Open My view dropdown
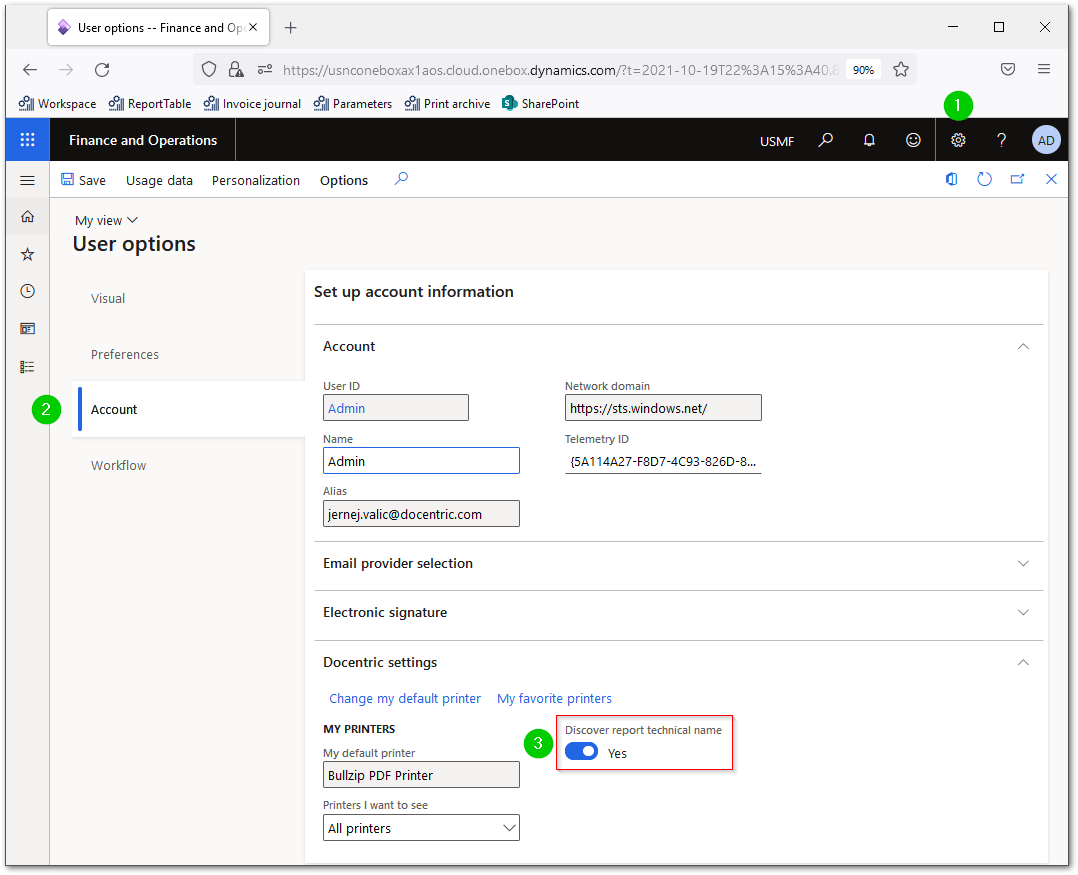The height and width of the screenshot is (875, 1078). pos(107,221)
